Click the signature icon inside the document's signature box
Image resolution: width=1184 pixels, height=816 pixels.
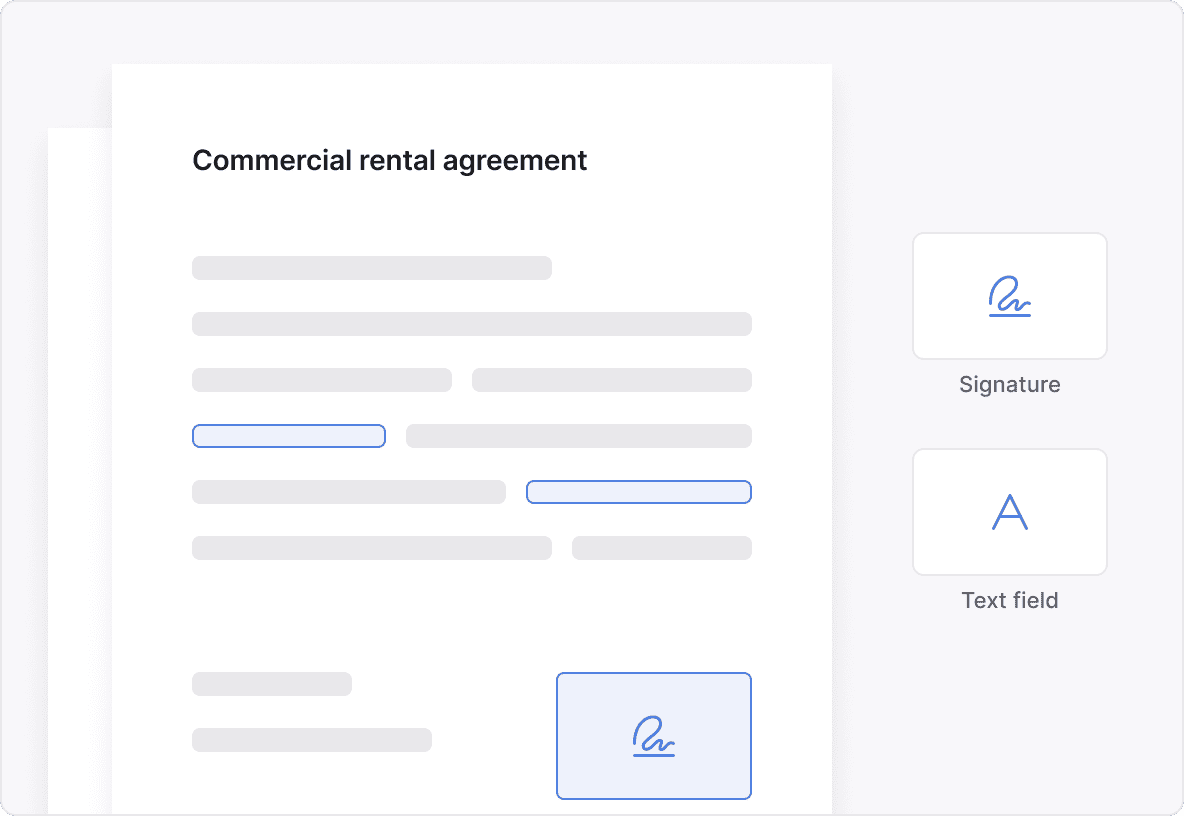pos(653,736)
